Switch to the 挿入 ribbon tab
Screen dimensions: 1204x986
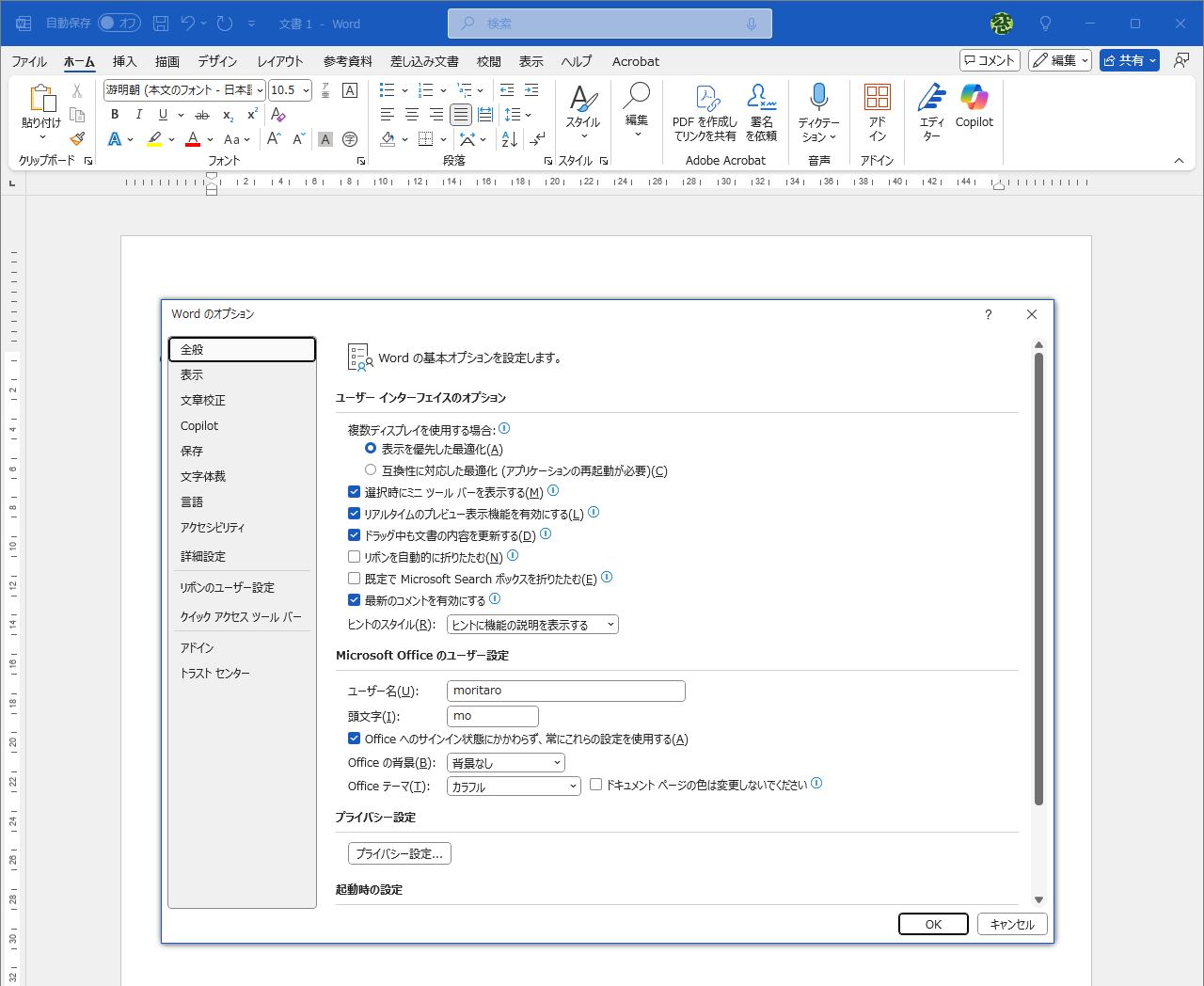(x=124, y=61)
